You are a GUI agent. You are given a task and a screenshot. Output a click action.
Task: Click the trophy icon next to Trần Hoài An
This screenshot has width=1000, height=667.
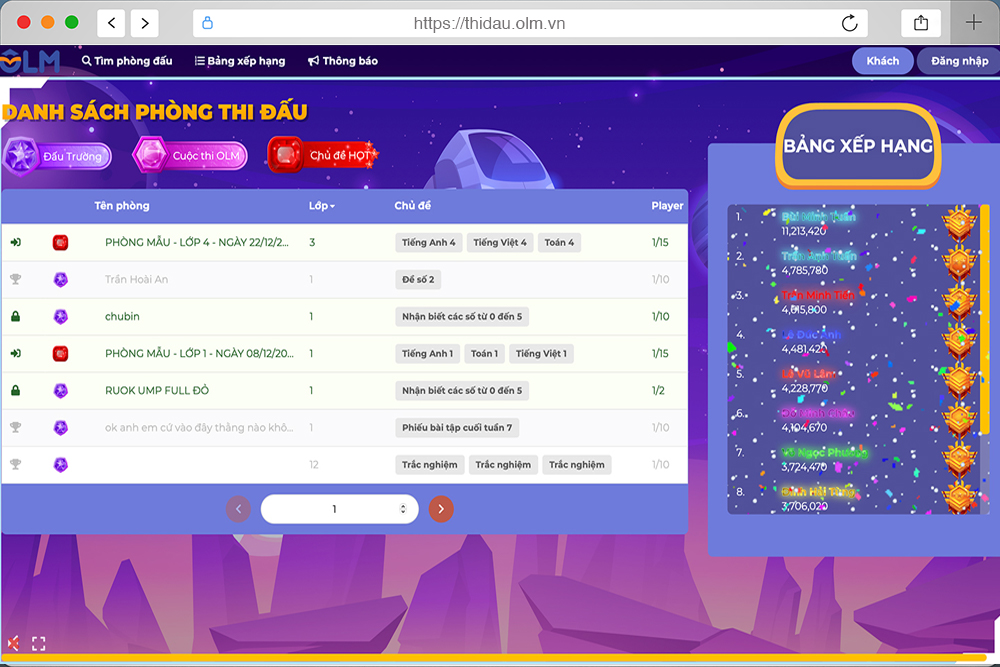pyautogui.click(x=16, y=280)
